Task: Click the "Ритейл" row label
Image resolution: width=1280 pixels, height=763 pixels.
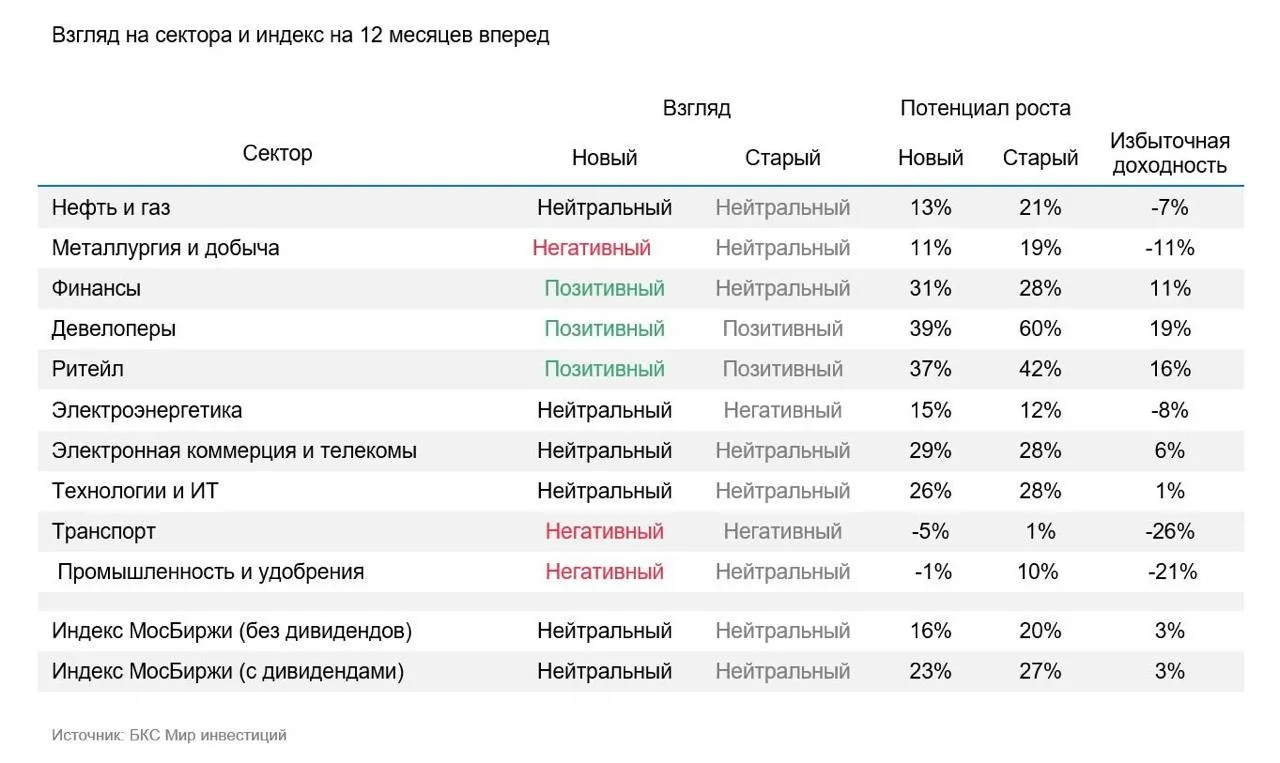Action: [87, 369]
